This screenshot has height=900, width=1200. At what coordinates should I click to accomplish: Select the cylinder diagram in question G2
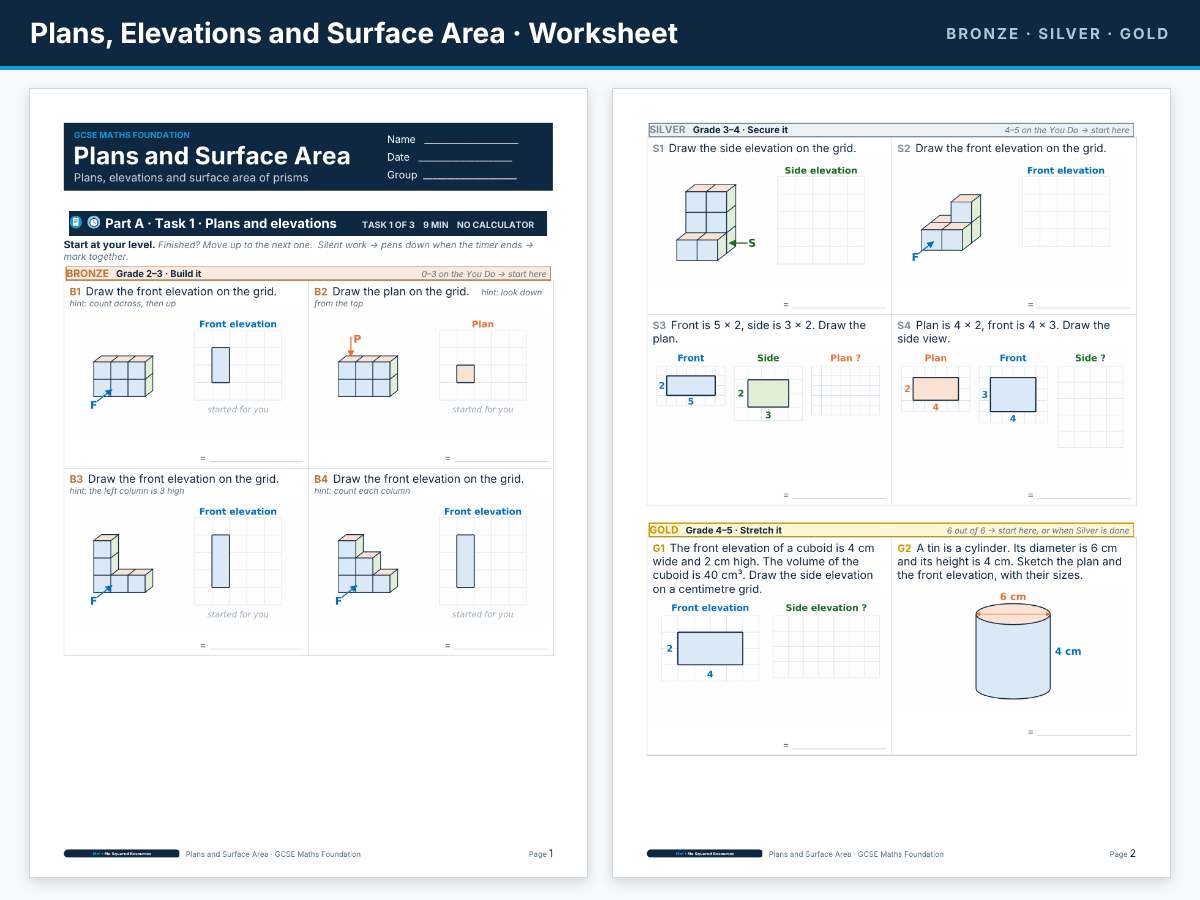(1013, 651)
